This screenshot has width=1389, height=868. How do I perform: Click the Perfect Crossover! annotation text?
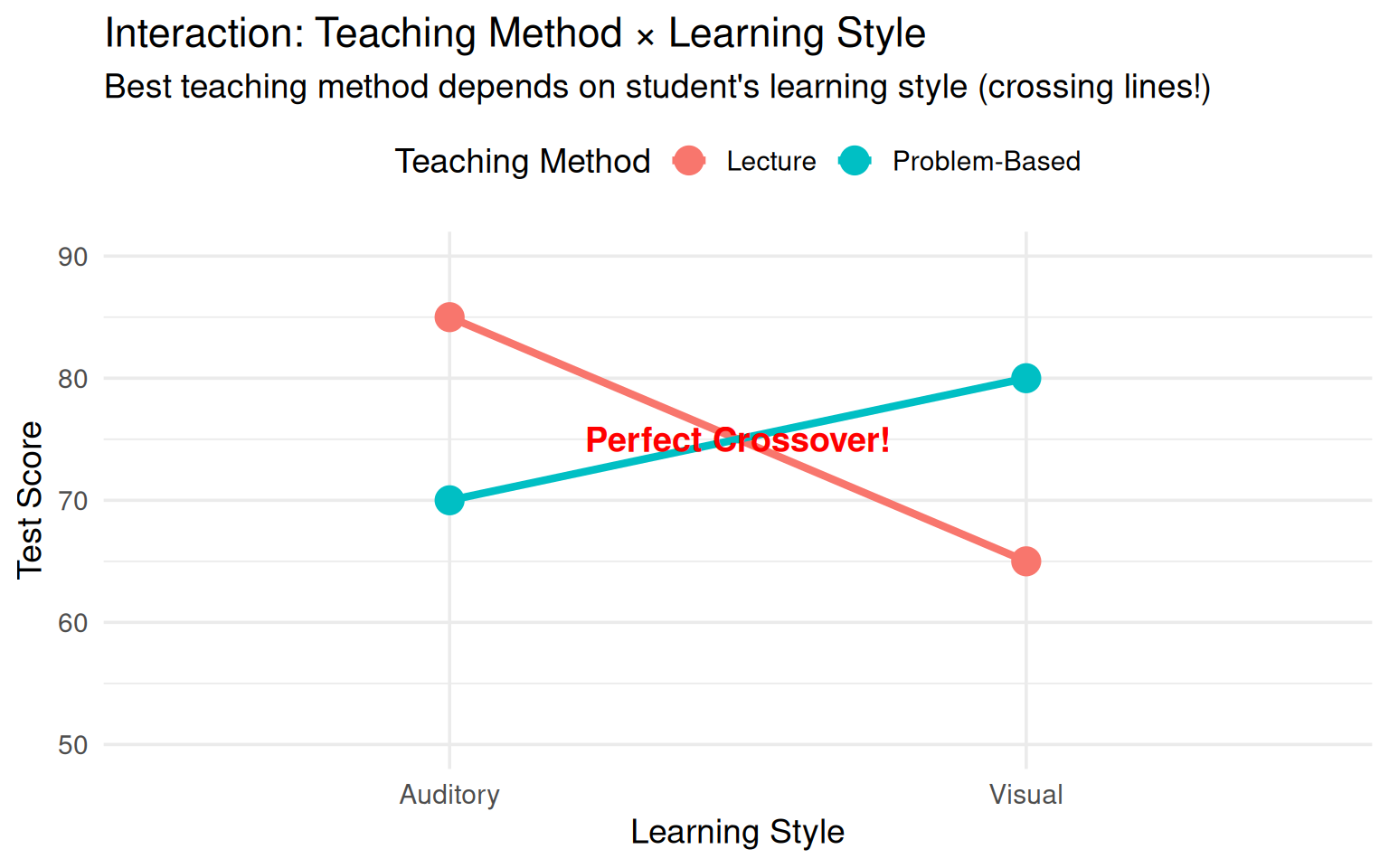click(737, 440)
